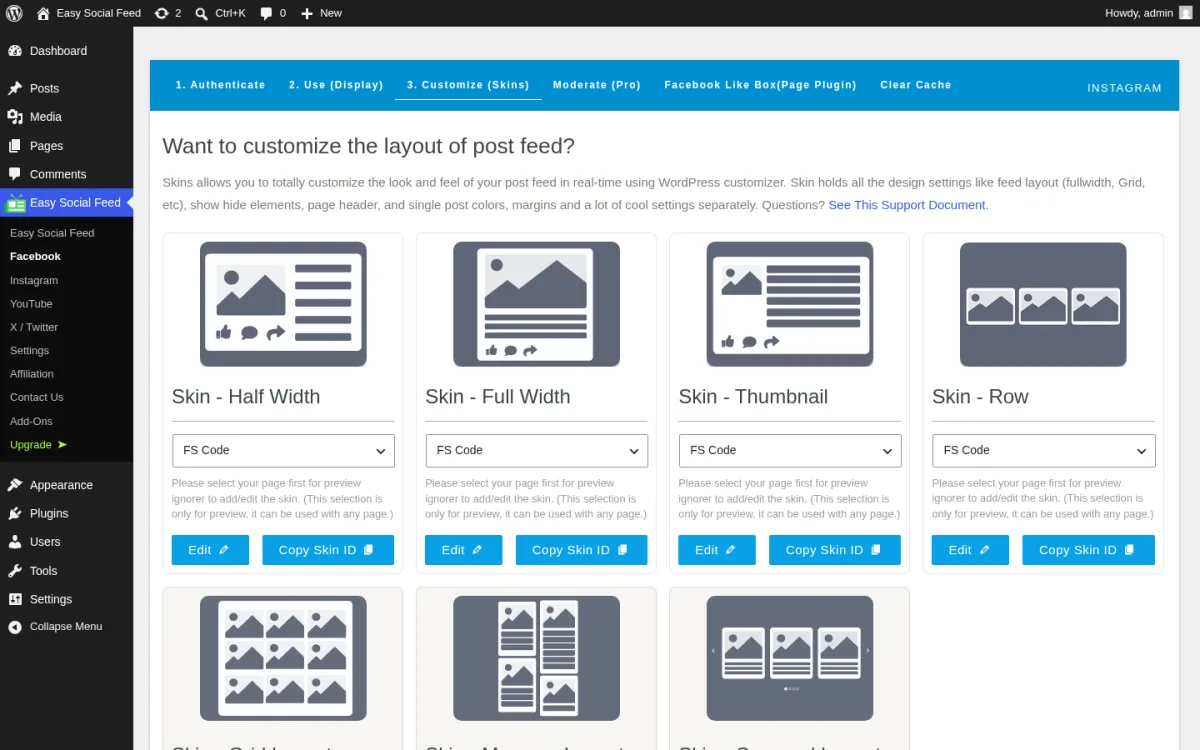Open the page dropdown for Skin - Row
This screenshot has height=750, width=1200.
[x=1043, y=450]
